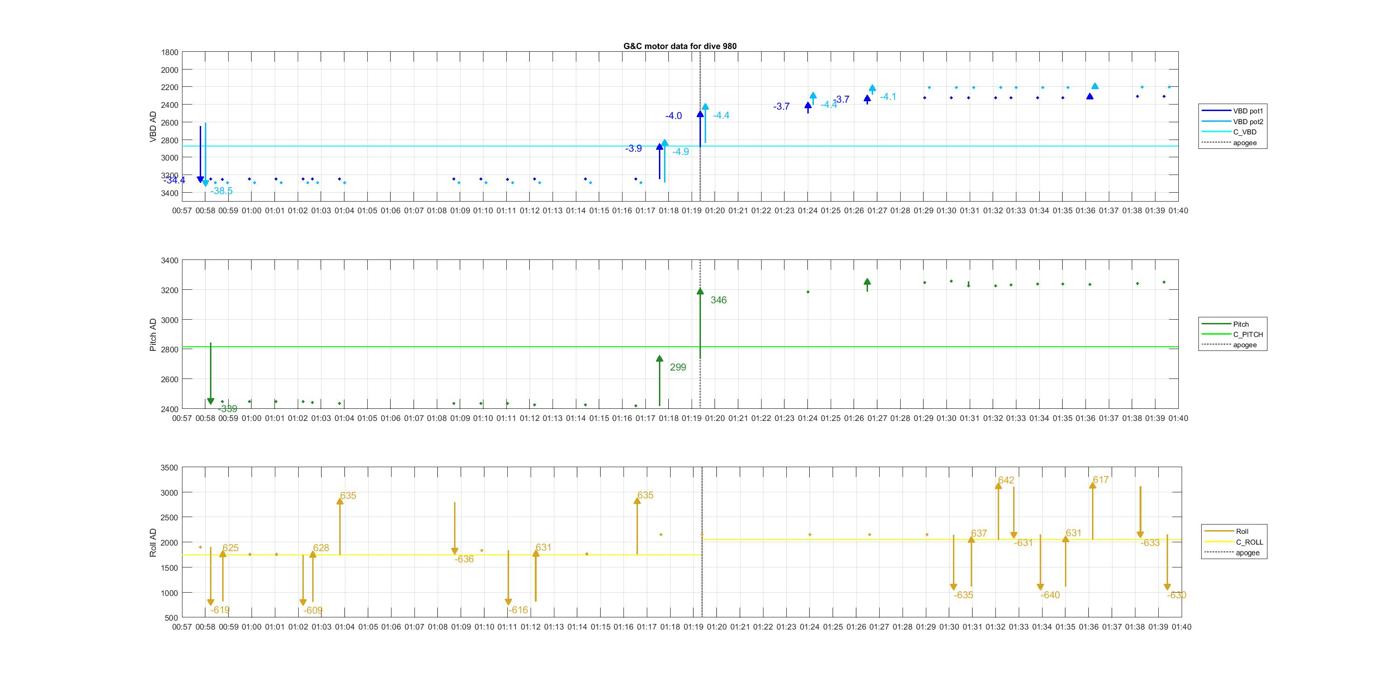The image size is (1400, 693).
Task: Click the '-636' roll data label
Action: (x=464, y=559)
